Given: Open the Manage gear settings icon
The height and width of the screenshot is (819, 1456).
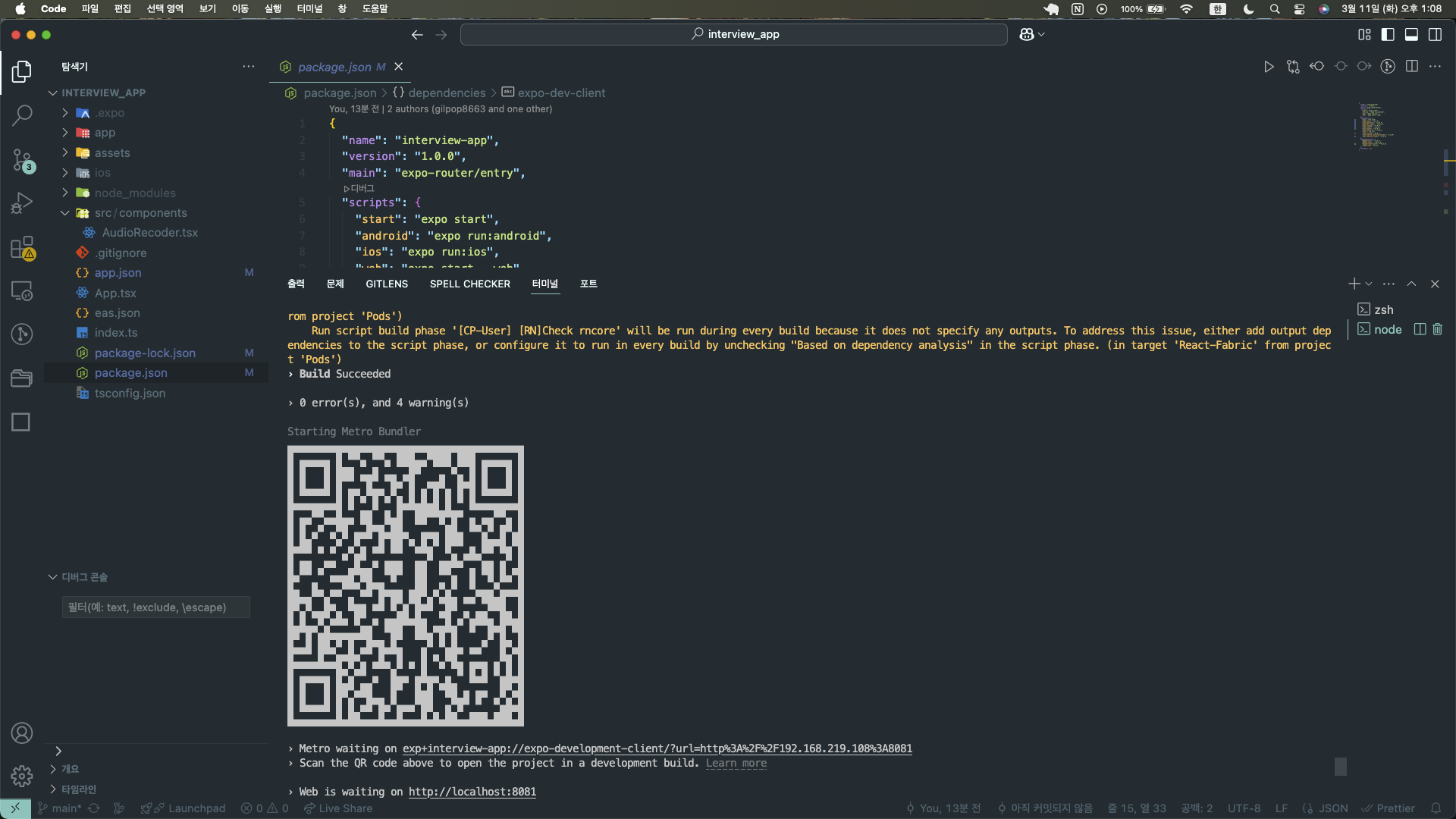Looking at the screenshot, I should tap(22, 776).
